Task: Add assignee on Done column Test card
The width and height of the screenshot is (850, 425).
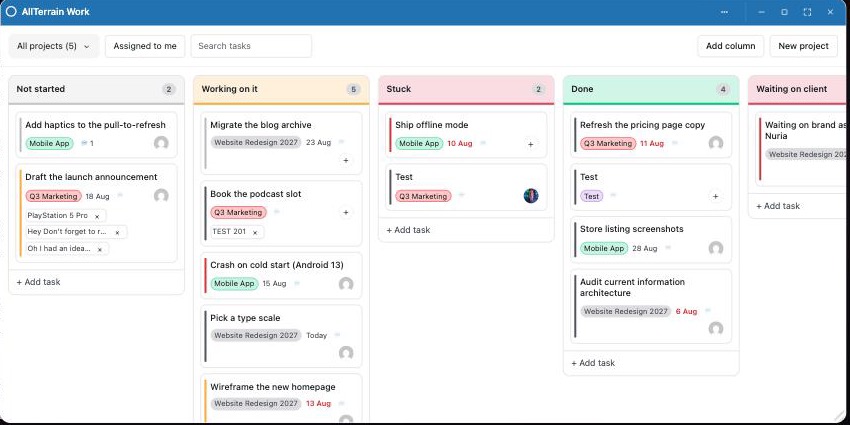Action: pos(716,196)
